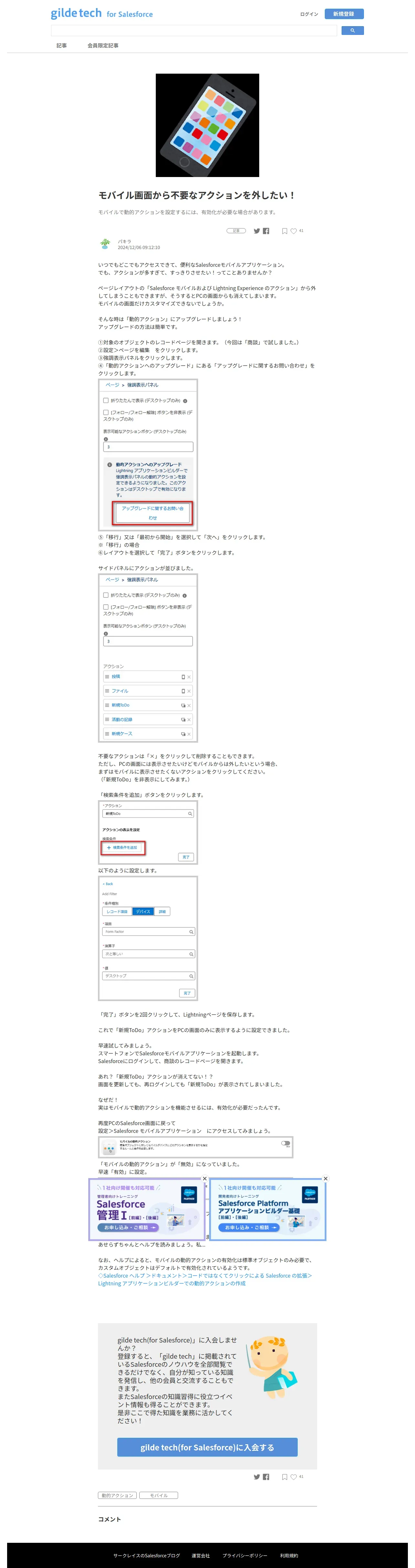
Task: Click お申し込み・ご相談 on Salesforce 管理Ⅰ ad
Action: tap(129, 1228)
